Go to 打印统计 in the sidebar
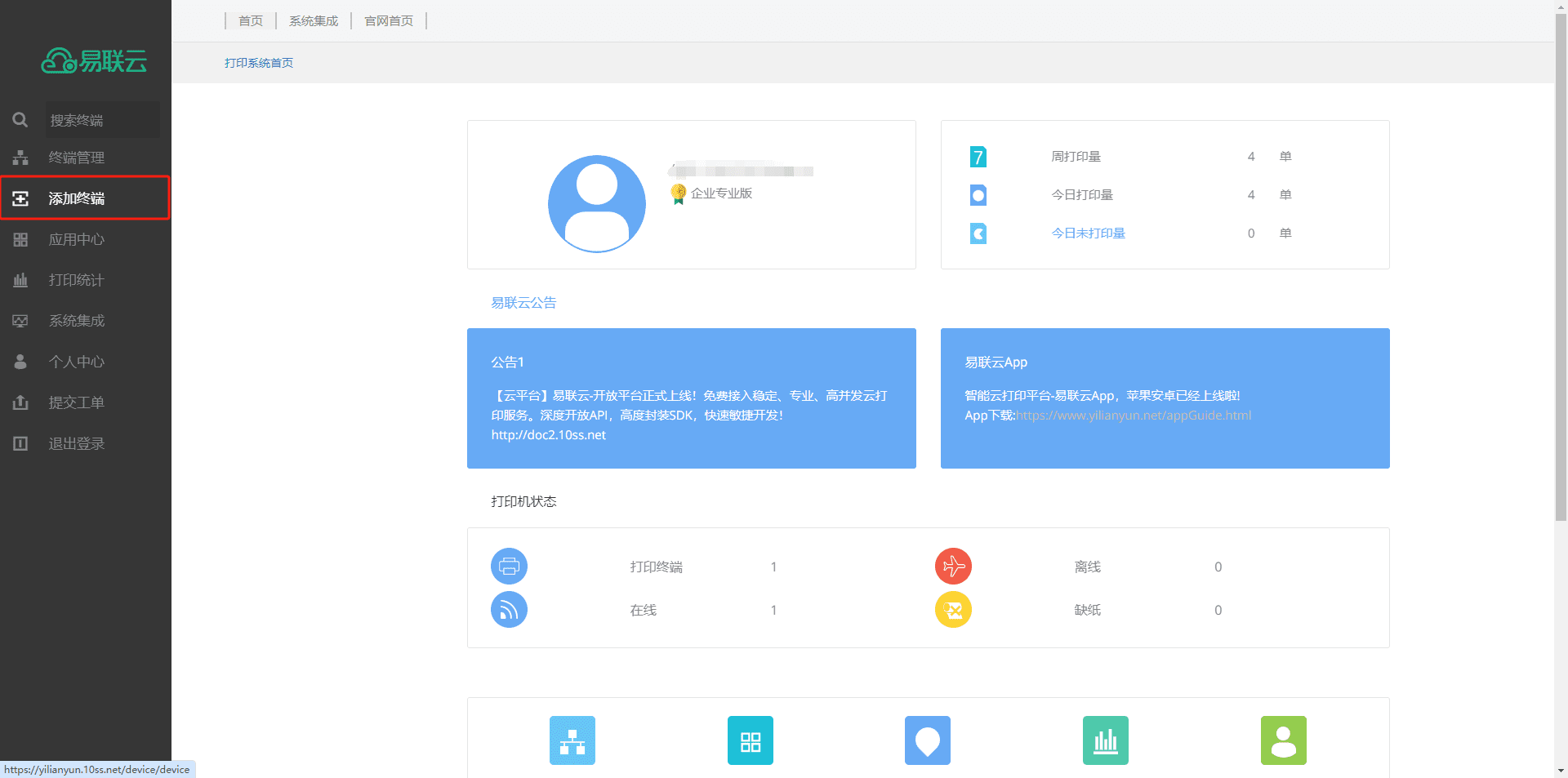The height and width of the screenshot is (778, 1568). pyautogui.click(x=76, y=280)
